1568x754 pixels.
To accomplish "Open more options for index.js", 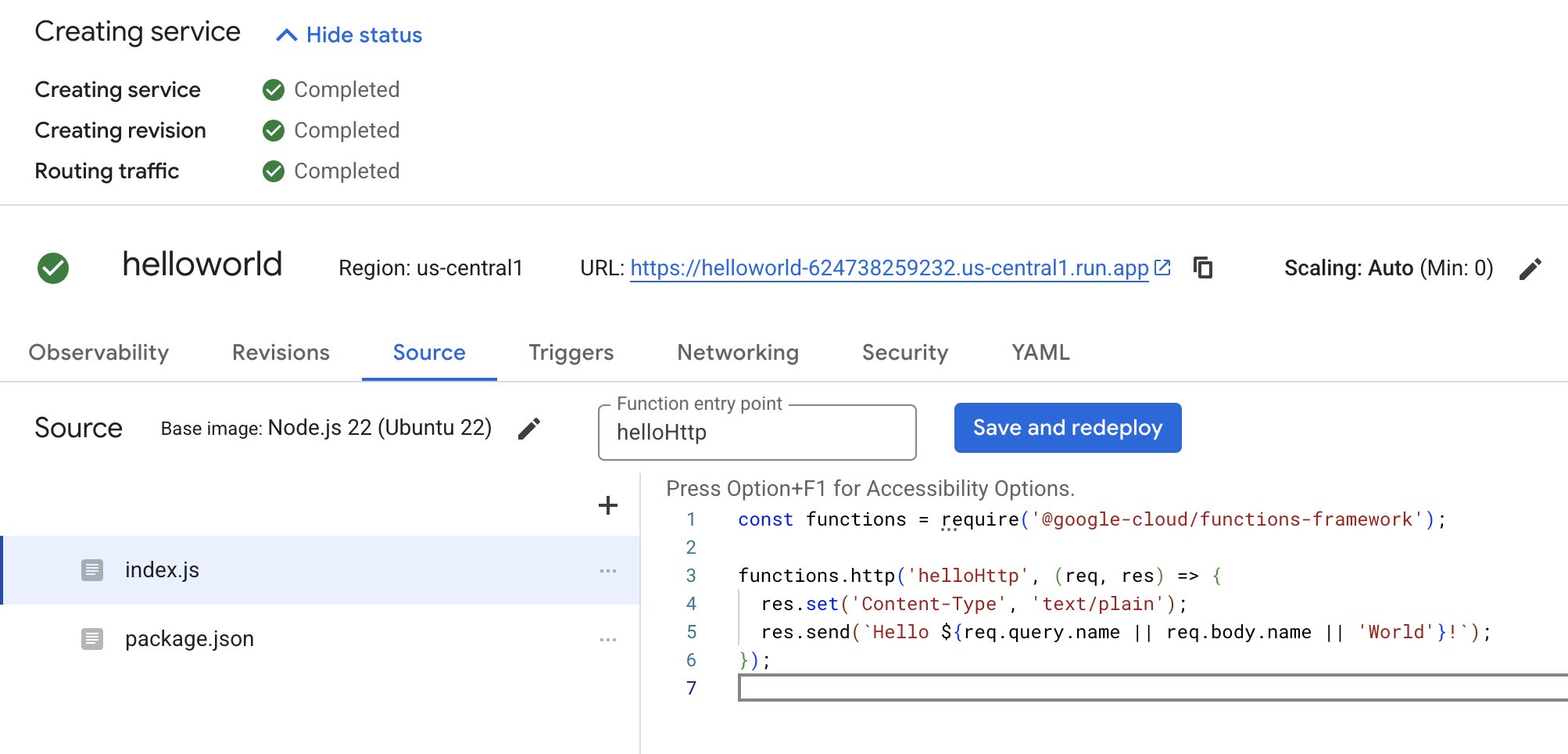I will [x=607, y=571].
